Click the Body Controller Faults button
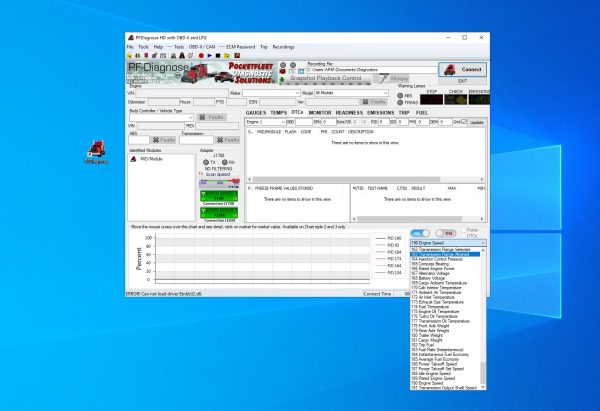Screen dimensions: 600x411 212,117
